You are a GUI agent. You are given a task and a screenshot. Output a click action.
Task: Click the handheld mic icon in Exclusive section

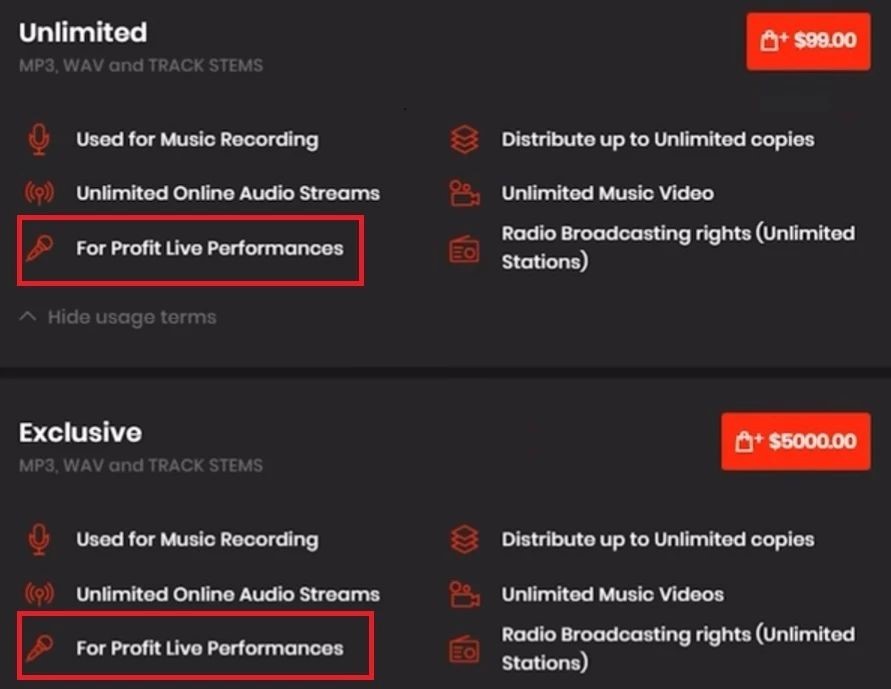click(39, 648)
